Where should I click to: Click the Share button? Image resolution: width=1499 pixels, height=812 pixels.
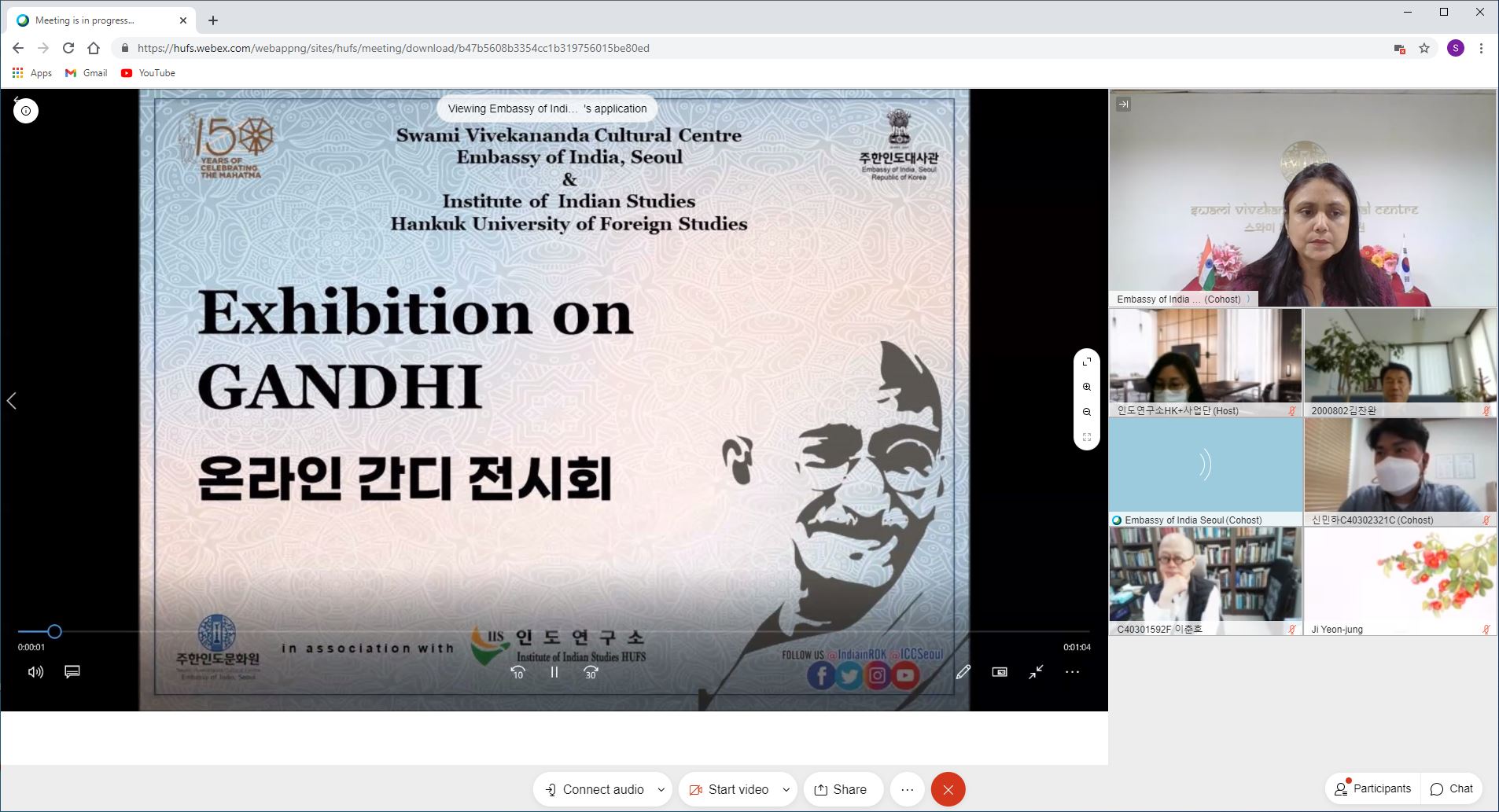[841, 790]
